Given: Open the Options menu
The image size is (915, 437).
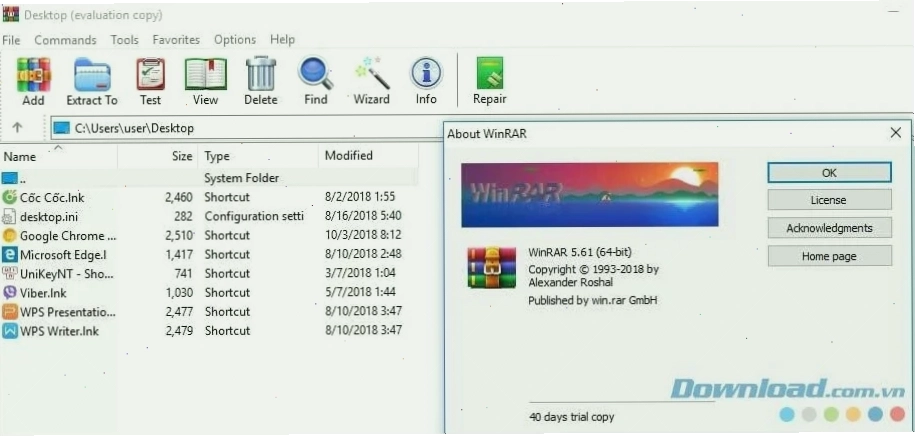Looking at the screenshot, I should (235, 40).
